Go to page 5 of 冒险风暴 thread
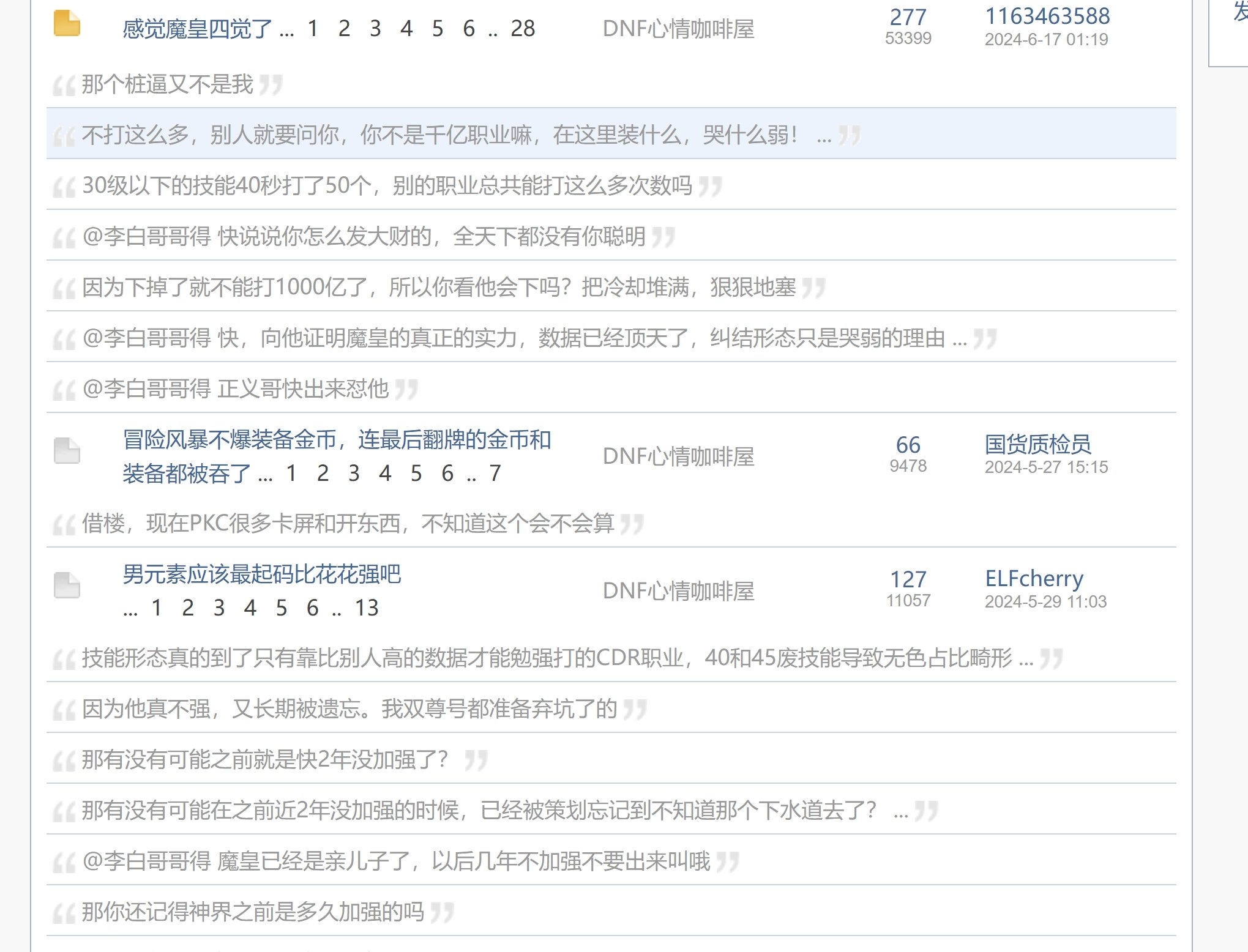The image size is (1248, 952). point(416,473)
